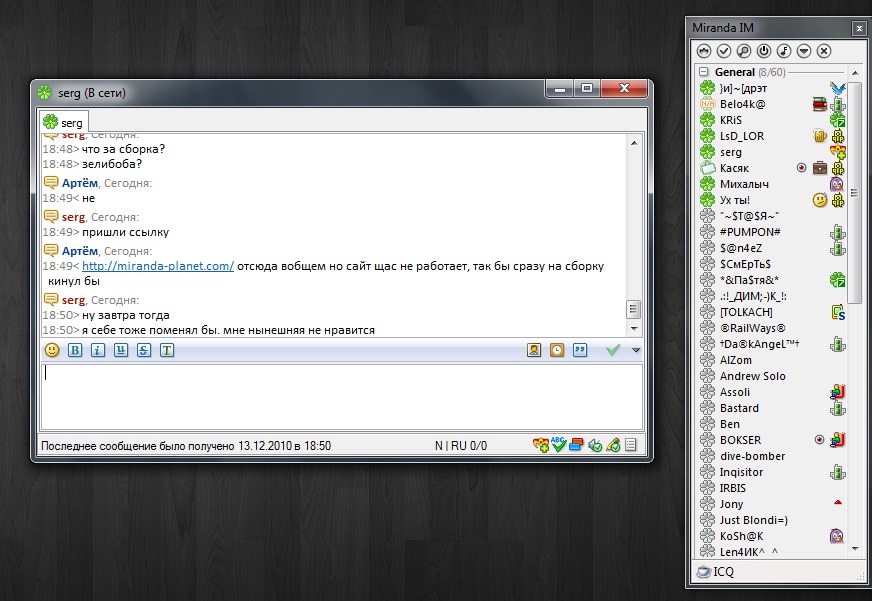The width and height of the screenshot is (872, 601).
Task: Click the beer mug icon beside LsD_LOR
Action: tap(820, 136)
